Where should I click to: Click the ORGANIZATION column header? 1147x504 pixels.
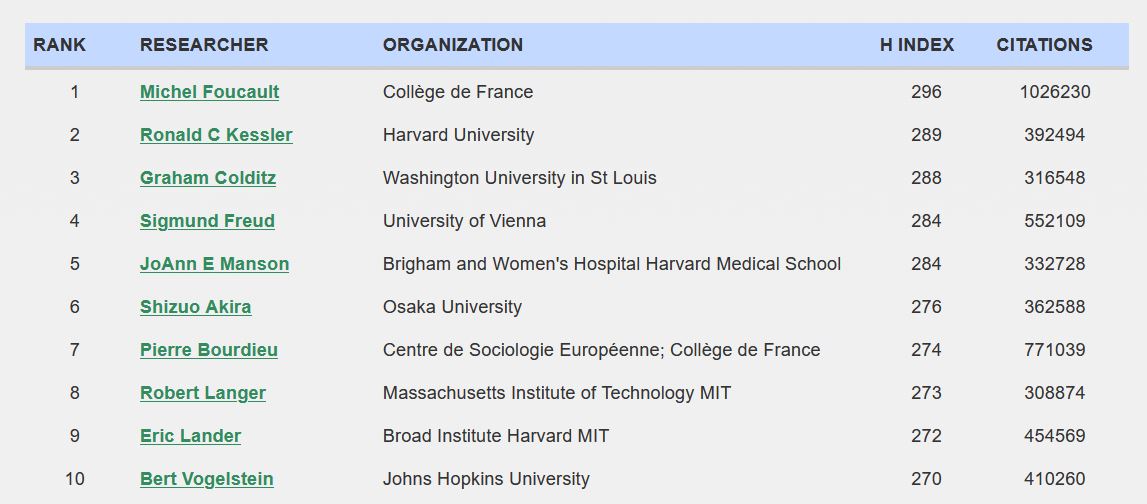[453, 45]
